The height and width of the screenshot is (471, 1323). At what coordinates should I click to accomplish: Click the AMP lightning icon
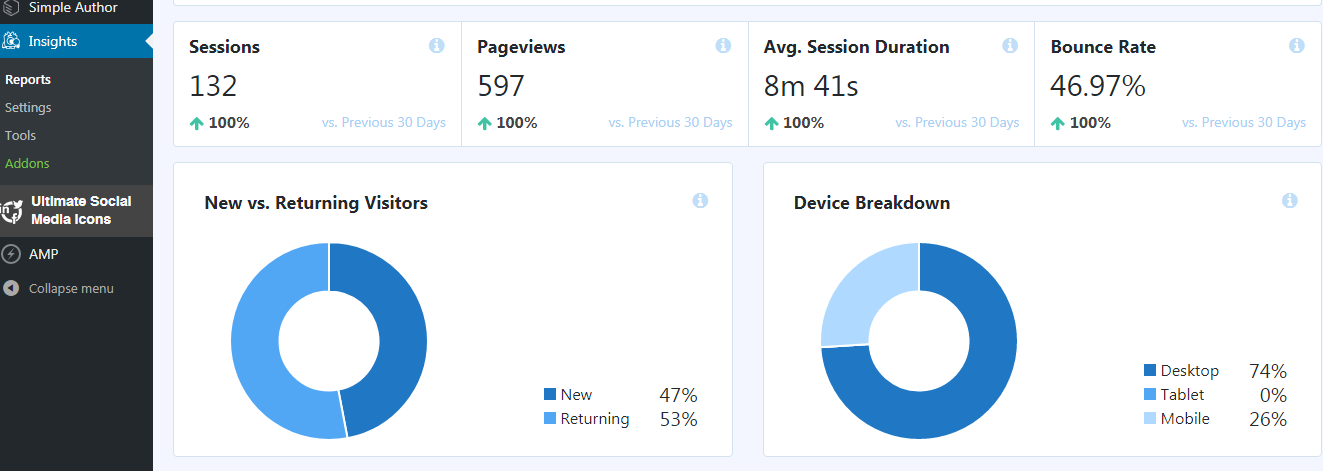pos(11,254)
